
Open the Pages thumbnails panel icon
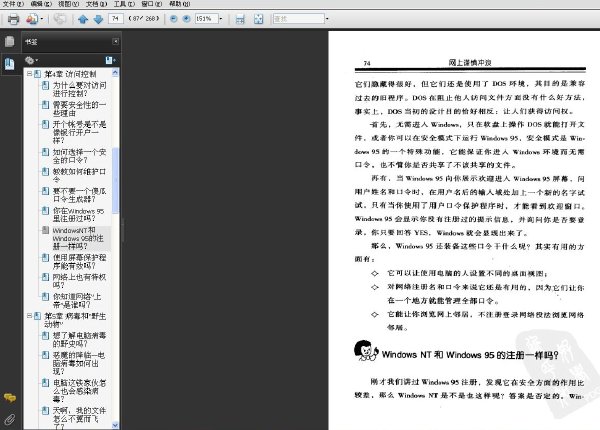click(x=10, y=41)
